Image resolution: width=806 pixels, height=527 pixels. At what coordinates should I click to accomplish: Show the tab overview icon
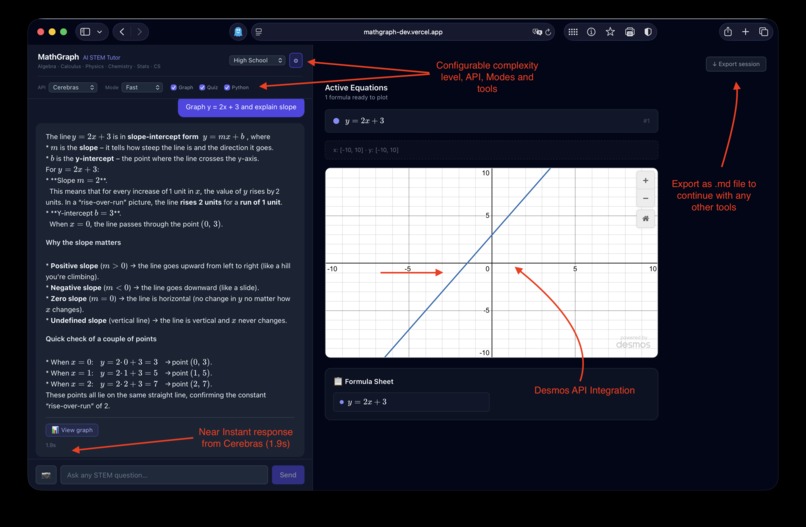[763, 32]
